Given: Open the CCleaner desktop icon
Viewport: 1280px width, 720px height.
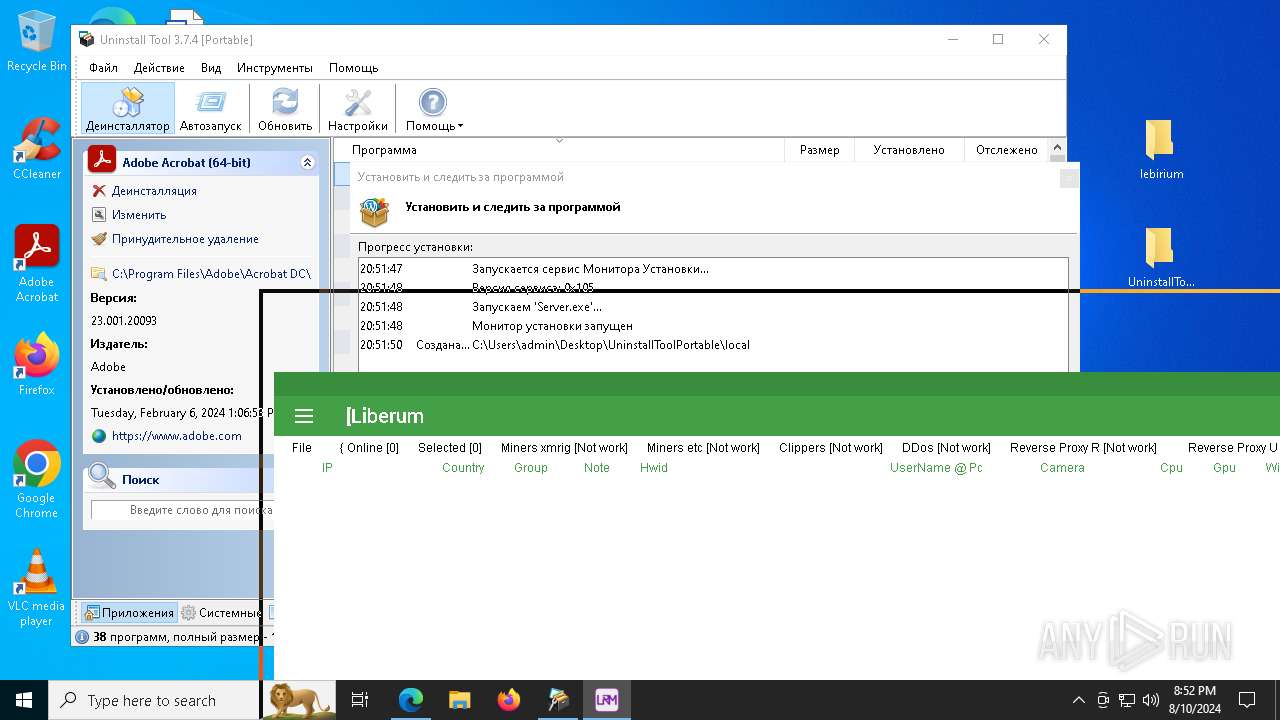Looking at the screenshot, I should click(x=37, y=148).
